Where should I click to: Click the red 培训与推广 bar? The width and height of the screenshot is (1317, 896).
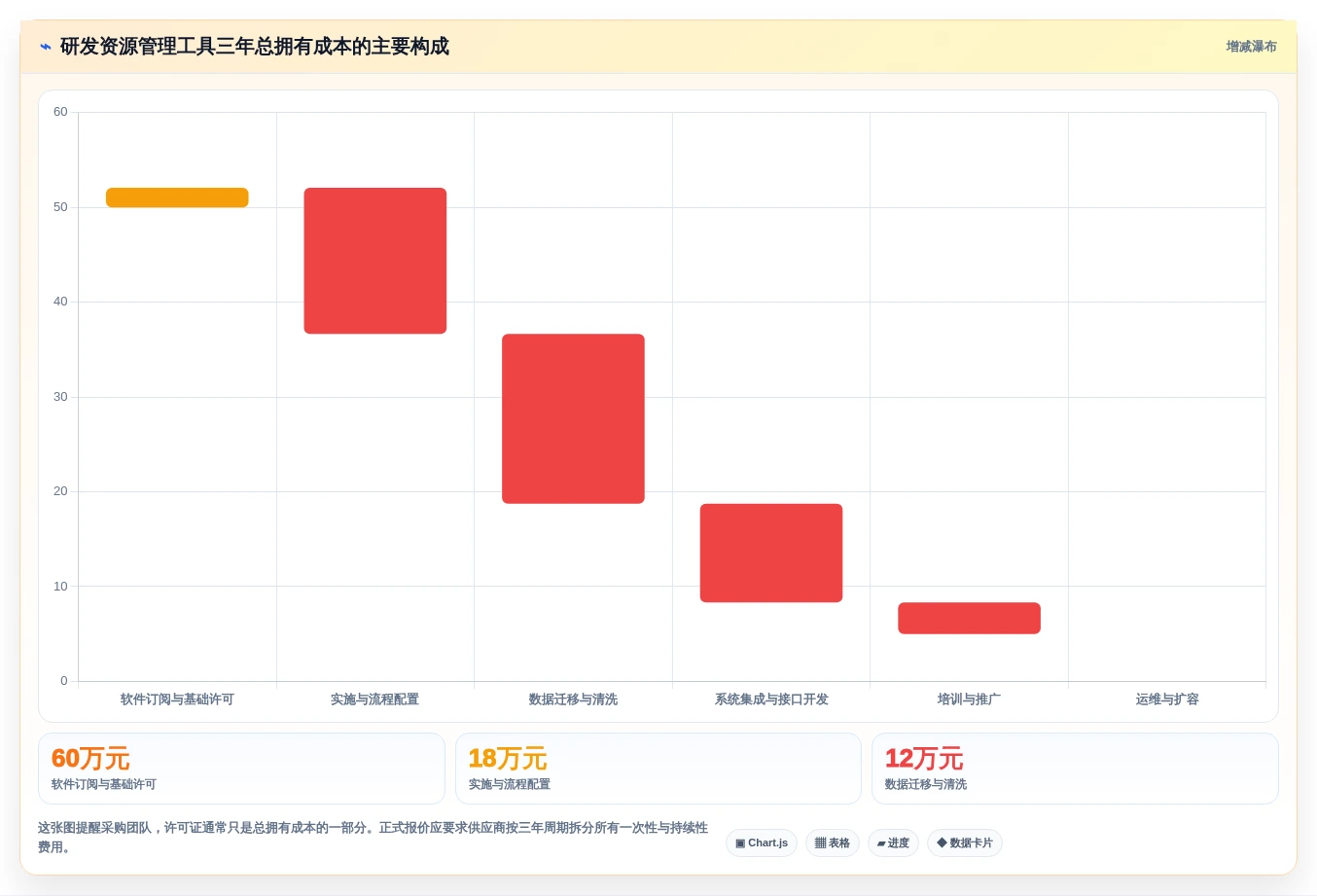point(969,618)
